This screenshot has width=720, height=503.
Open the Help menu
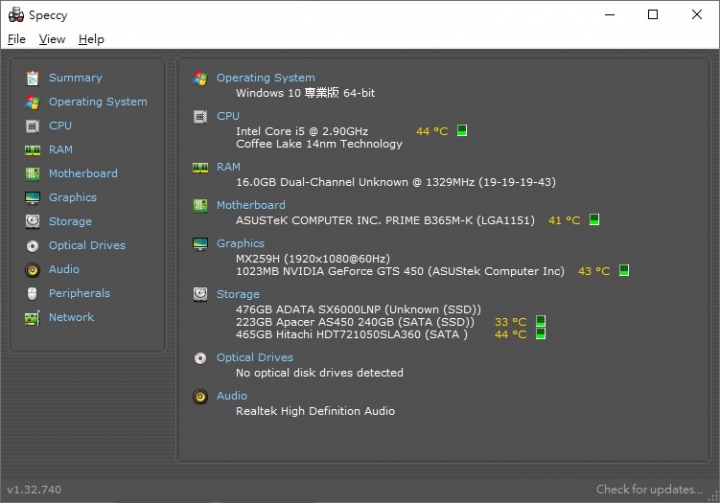point(91,39)
